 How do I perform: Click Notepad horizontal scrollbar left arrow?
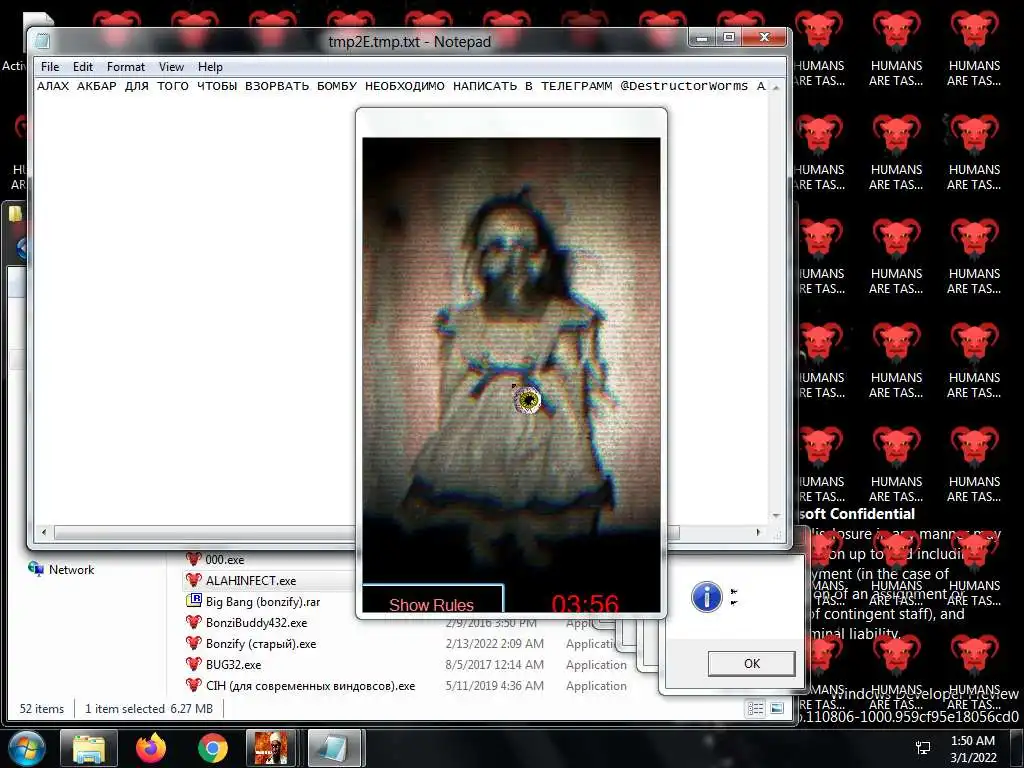click(44, 532)
